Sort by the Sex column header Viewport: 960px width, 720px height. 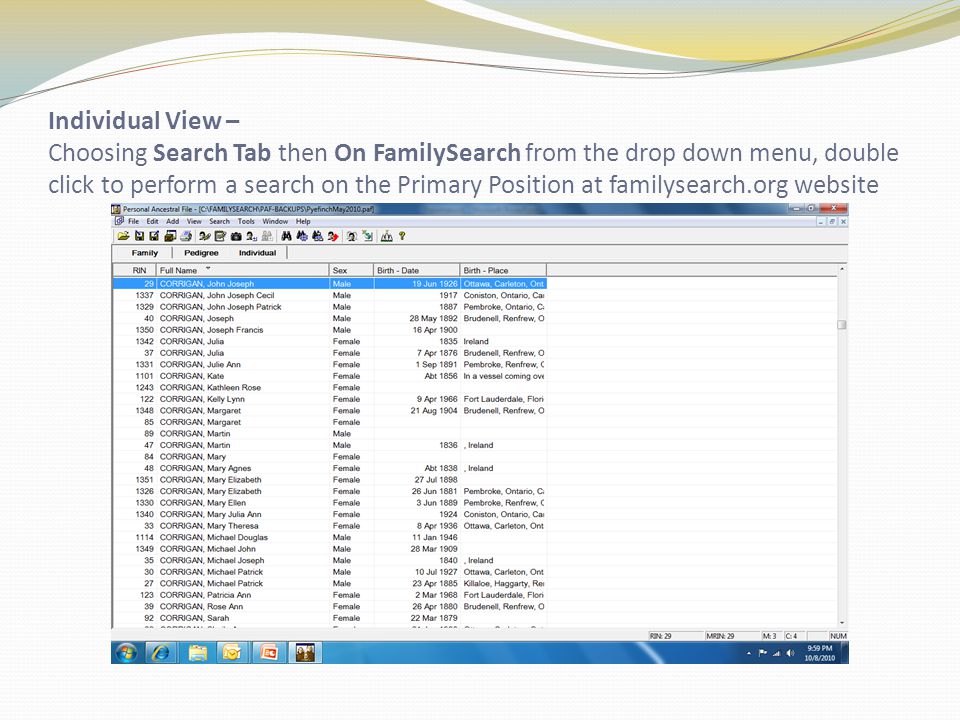pos(351,270)
